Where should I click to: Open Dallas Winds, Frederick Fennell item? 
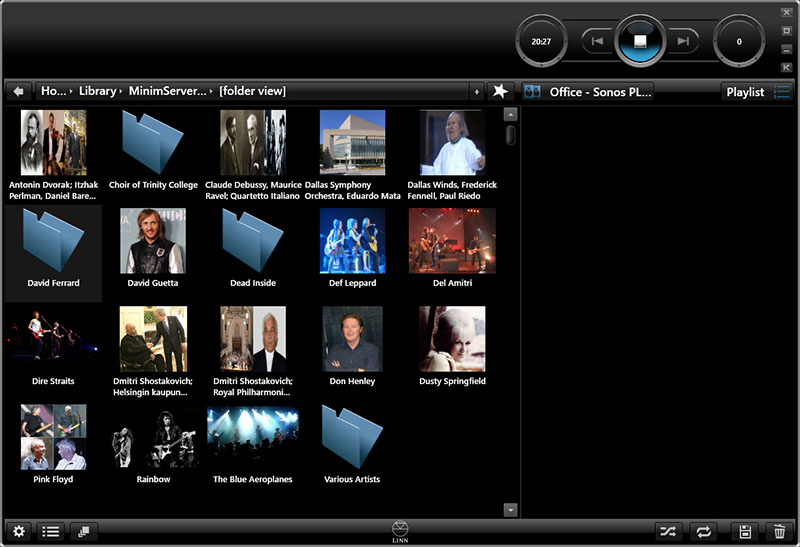click(x=452, y=156)
